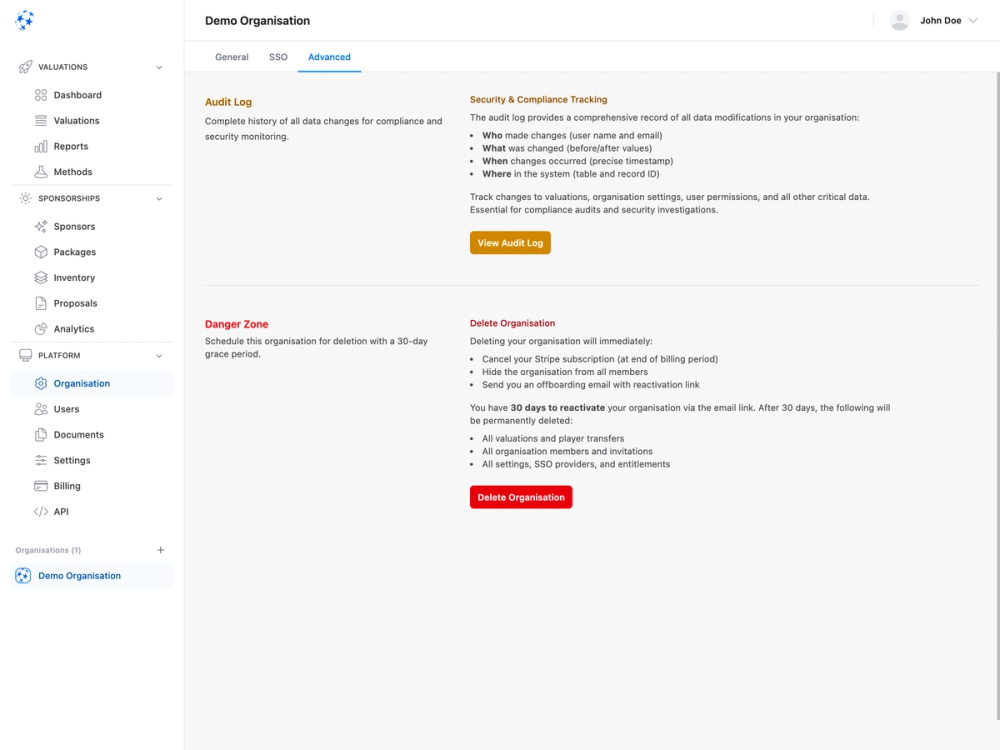Click the Reports bar chart icon

tap(41, 146)
